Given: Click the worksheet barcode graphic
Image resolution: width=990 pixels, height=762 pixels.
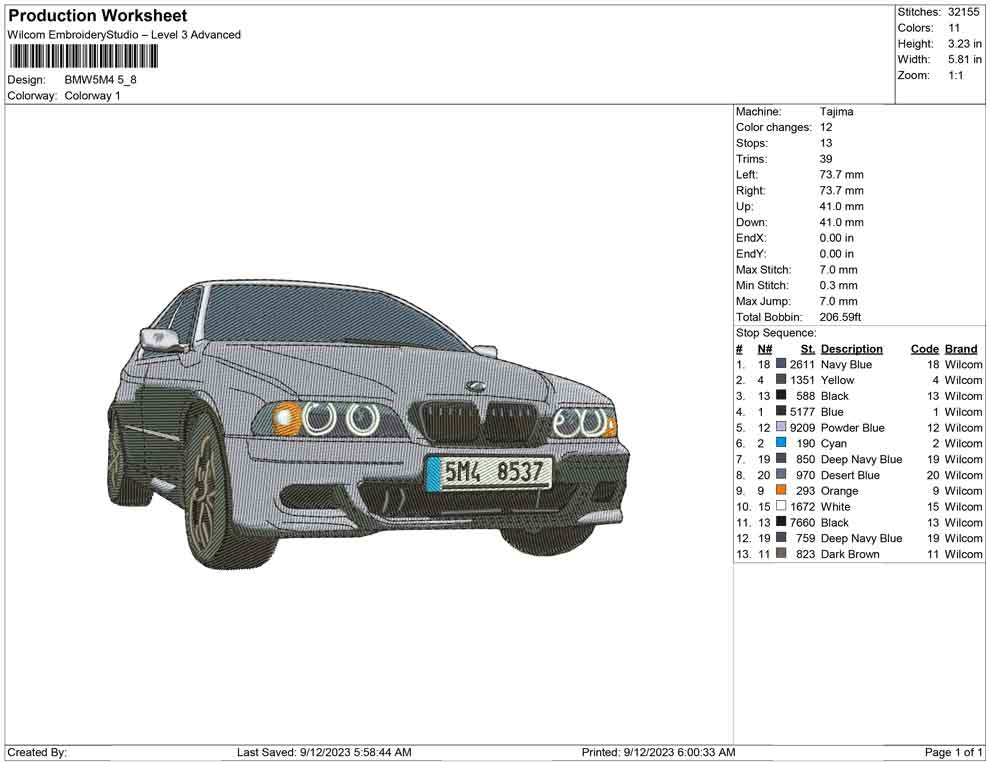Looking at the screenshot, I should (83, 57).
